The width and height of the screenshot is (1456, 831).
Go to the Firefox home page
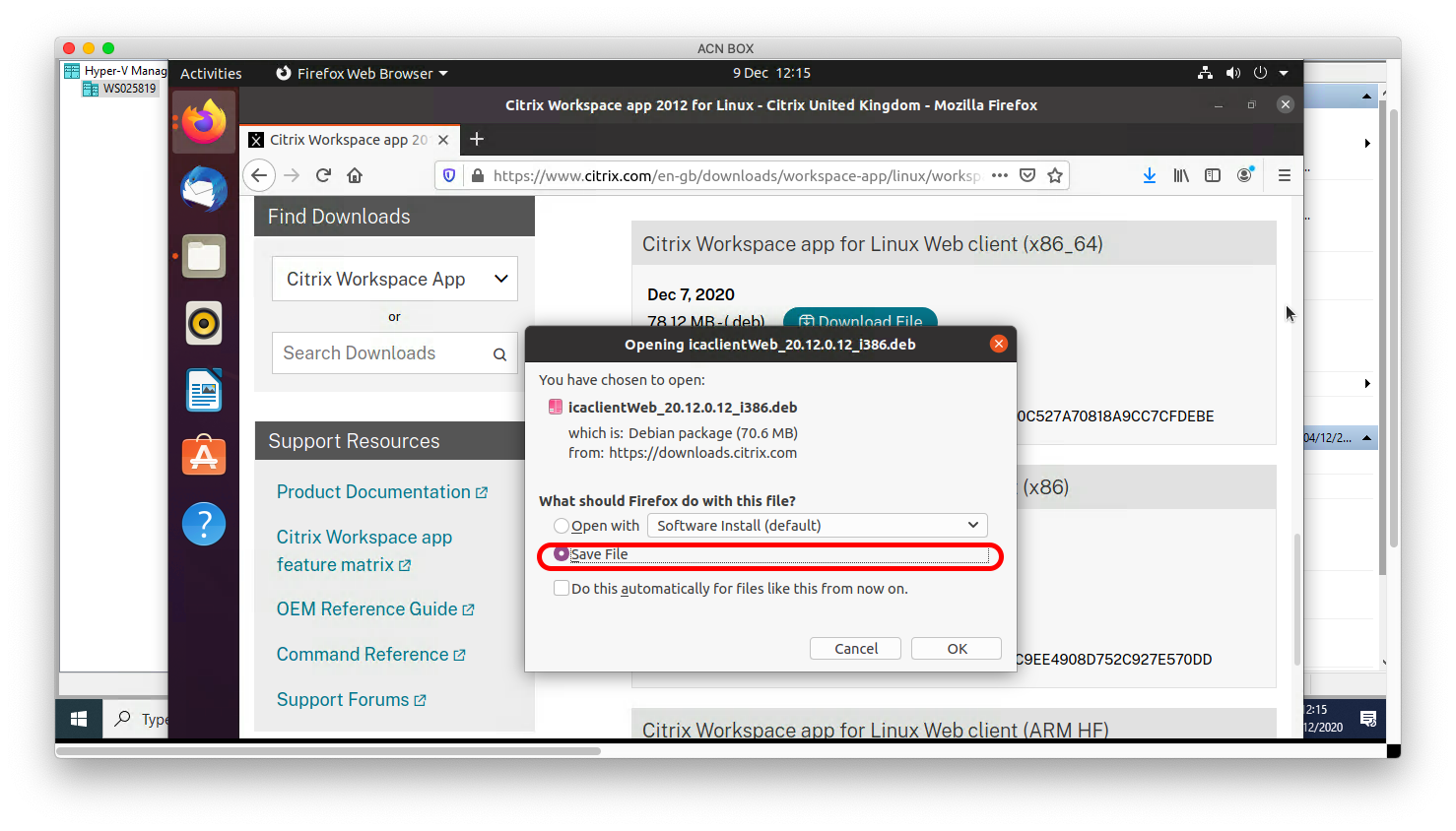point(355,175)
